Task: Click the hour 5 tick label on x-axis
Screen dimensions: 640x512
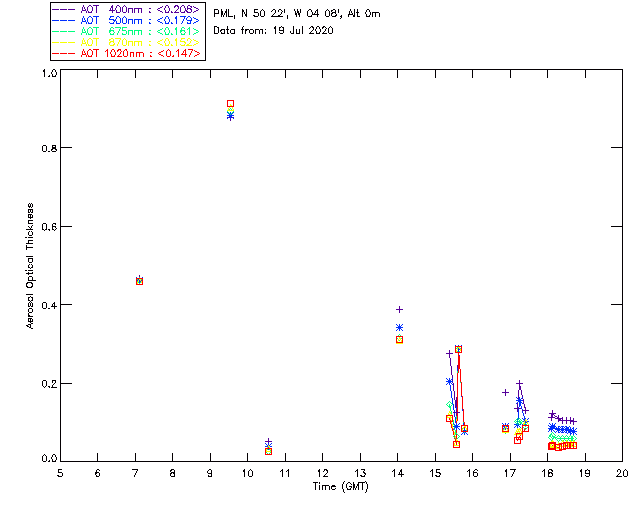Action: point(60,473)
